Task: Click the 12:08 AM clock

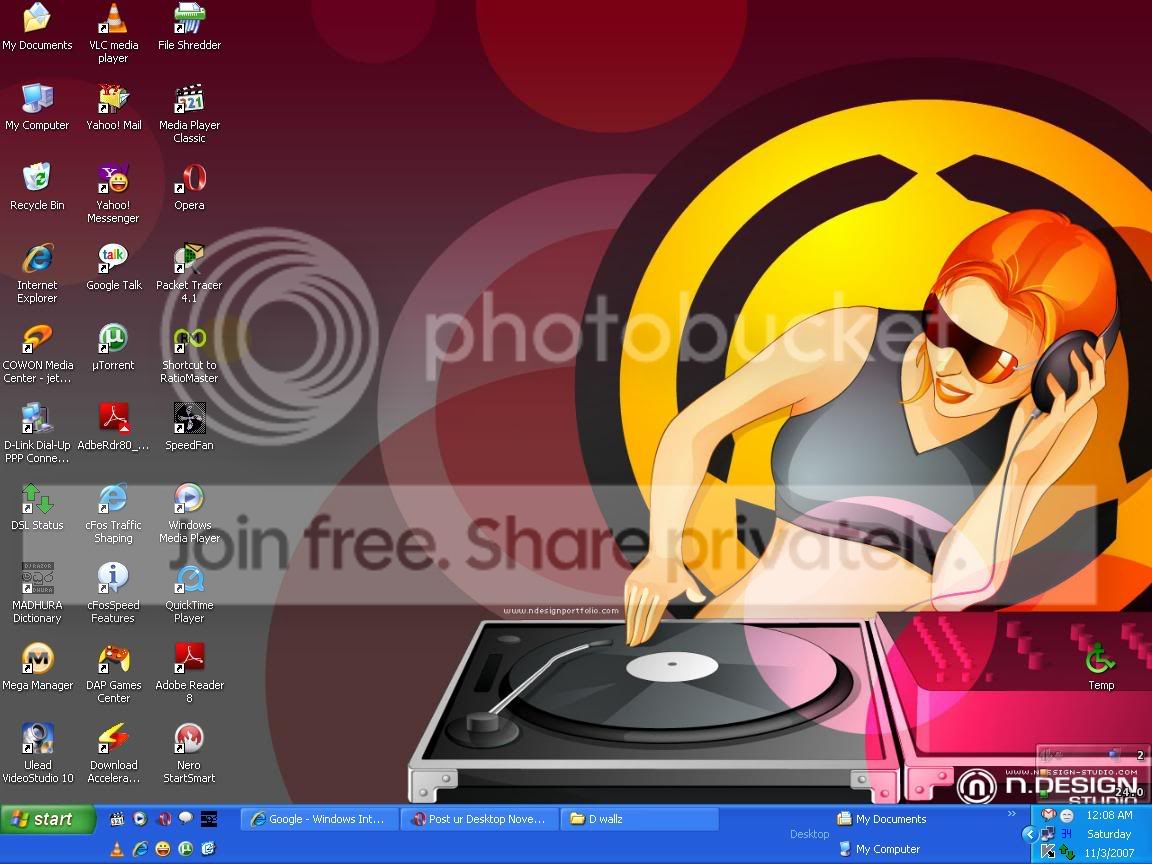Action: (x=1109, y=815)
